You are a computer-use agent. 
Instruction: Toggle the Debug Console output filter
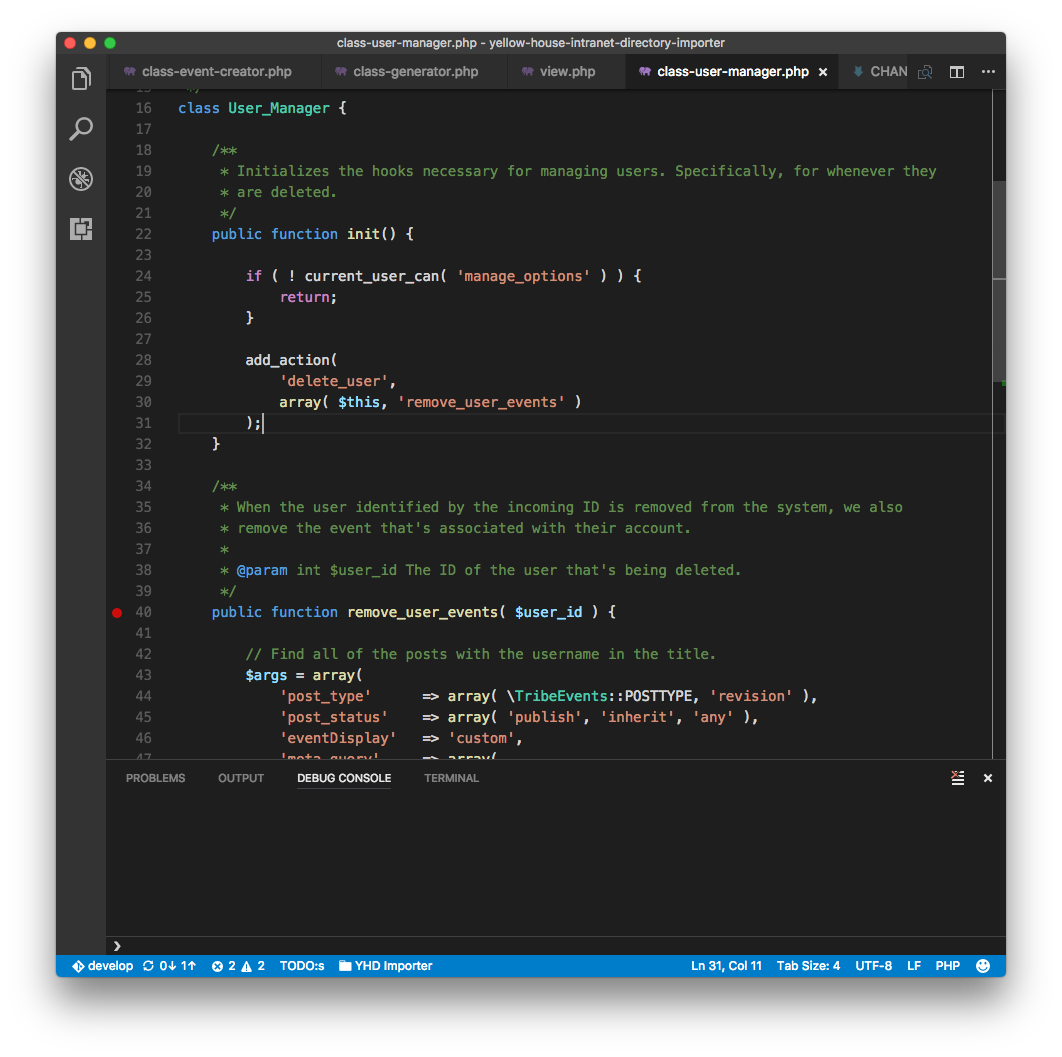(x=957, y=778)
